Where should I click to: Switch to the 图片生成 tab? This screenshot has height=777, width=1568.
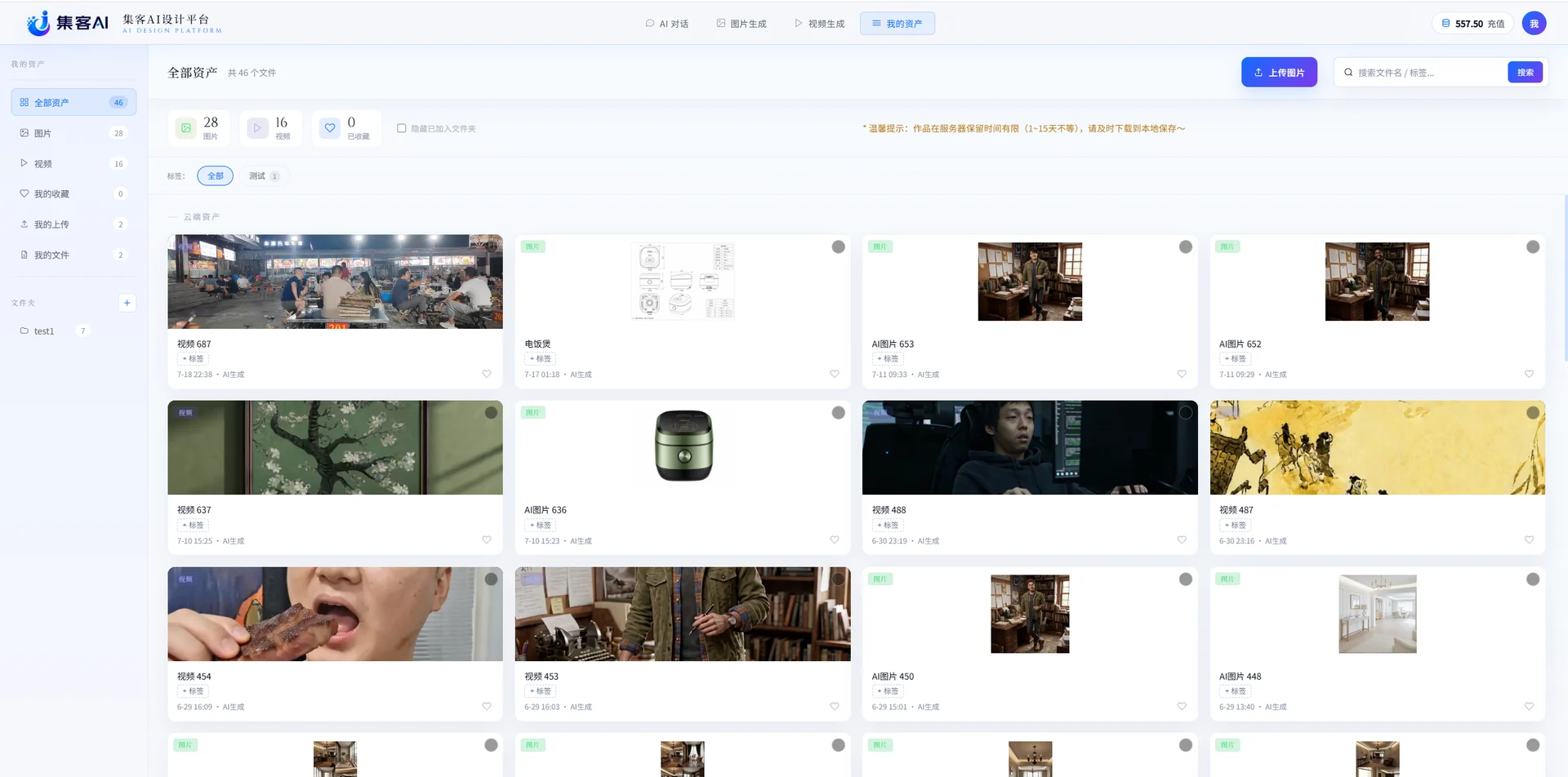[x=742, y=24]
